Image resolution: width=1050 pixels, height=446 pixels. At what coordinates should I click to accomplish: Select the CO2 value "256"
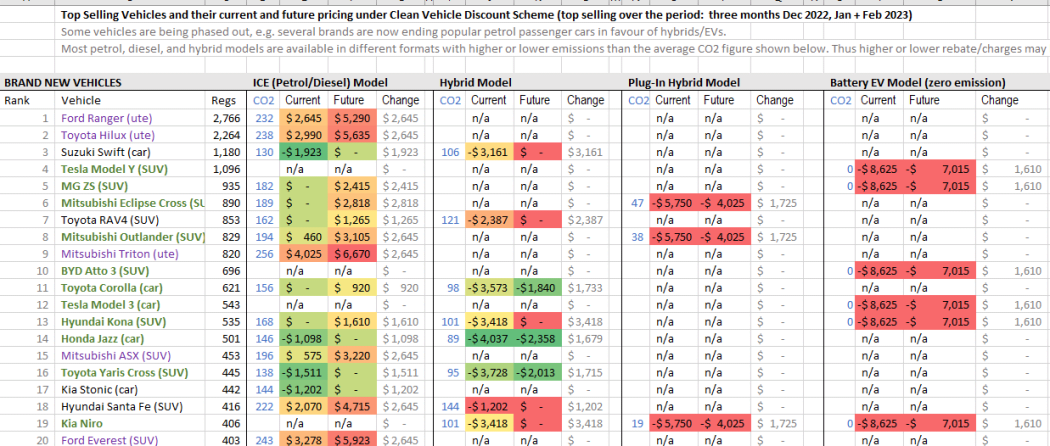(x=265, y=254)
